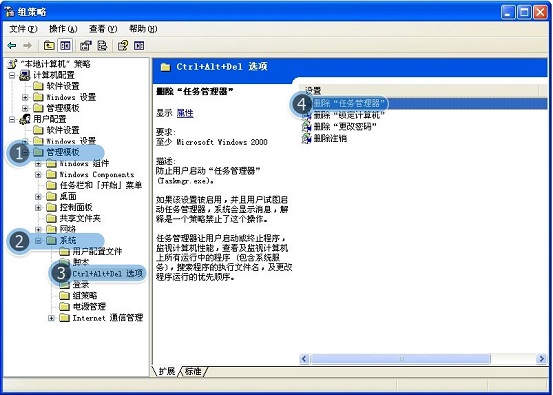
Task: Collapse the 计算机配置 node
Action: tap(12, 75)
